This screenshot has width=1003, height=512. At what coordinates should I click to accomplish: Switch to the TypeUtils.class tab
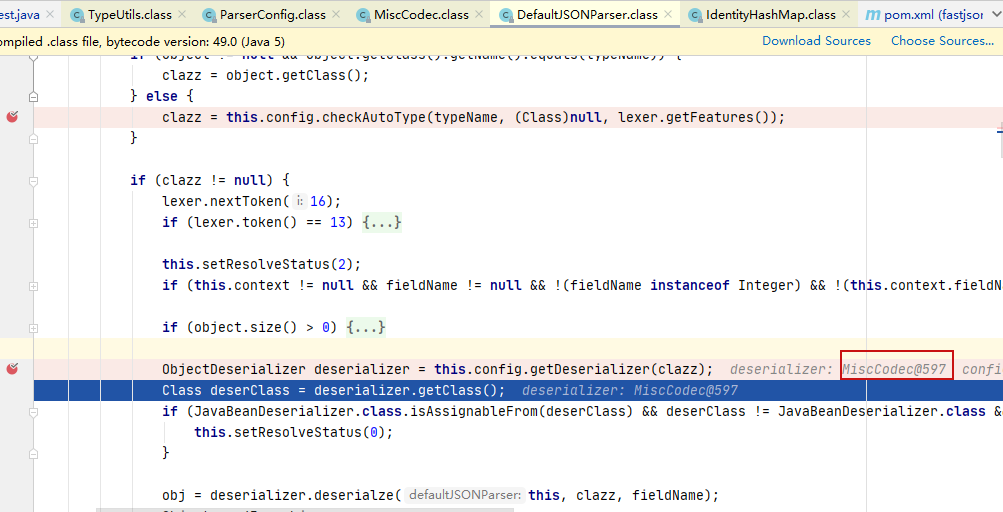(x=130, y=14)
